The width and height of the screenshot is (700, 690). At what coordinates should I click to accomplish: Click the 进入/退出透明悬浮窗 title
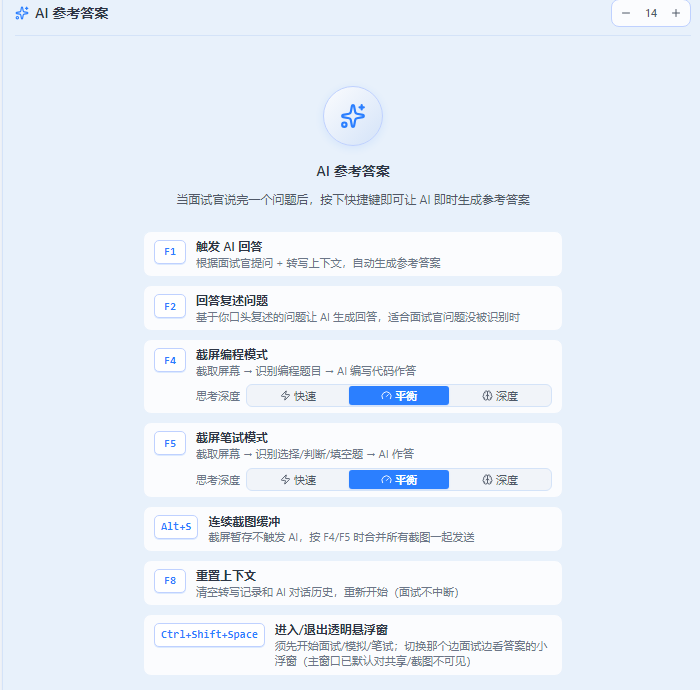pyautogui.click(x=331, y=630)
